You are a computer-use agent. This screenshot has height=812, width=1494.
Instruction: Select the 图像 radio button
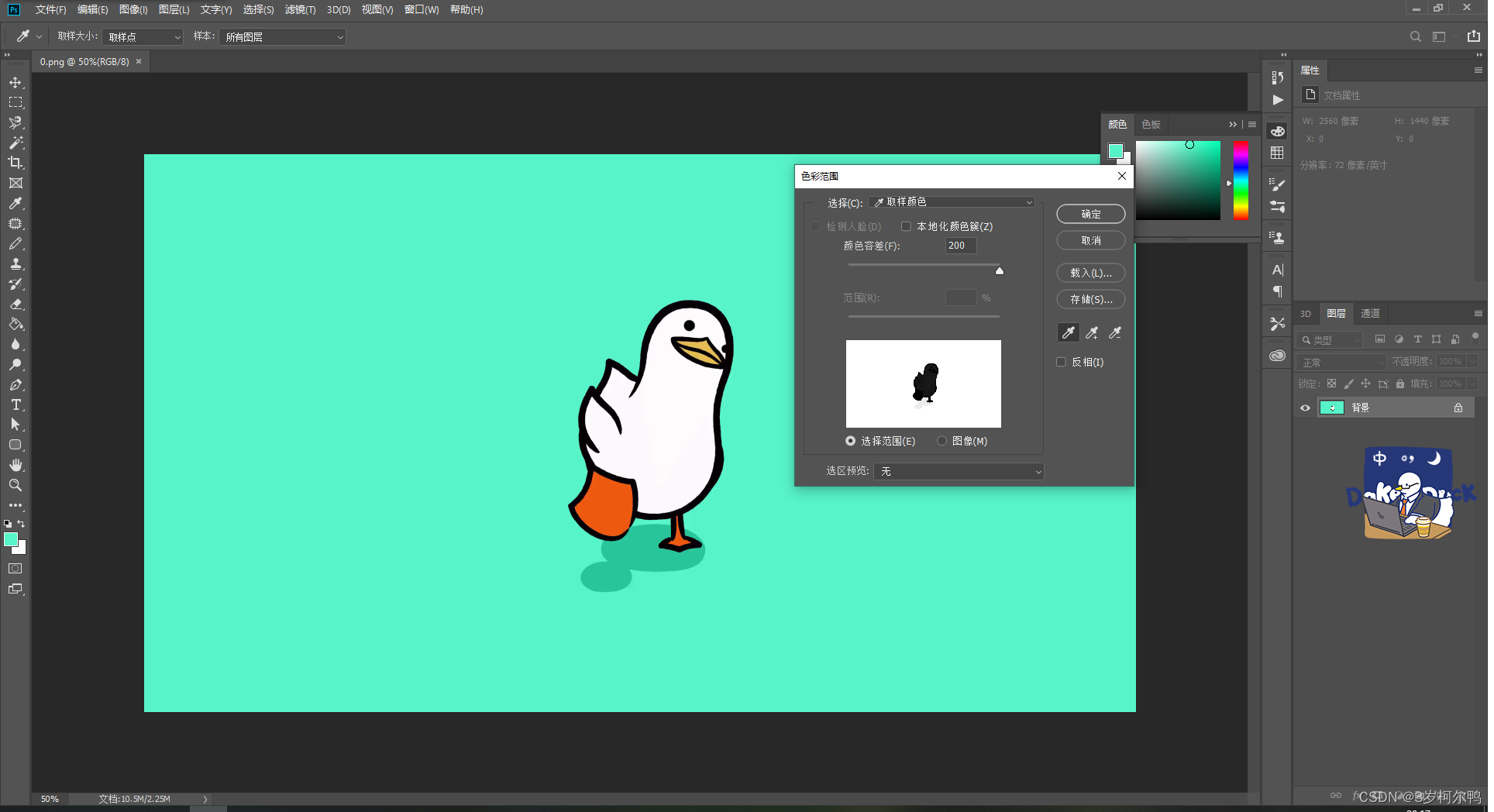click(x=942, y=441)
